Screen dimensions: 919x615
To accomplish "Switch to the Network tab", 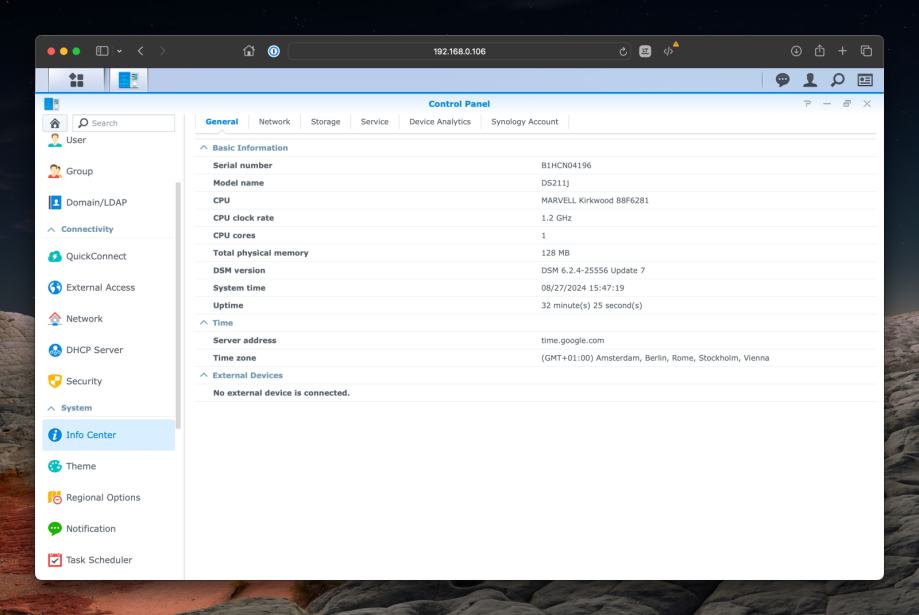I will 274,122.
